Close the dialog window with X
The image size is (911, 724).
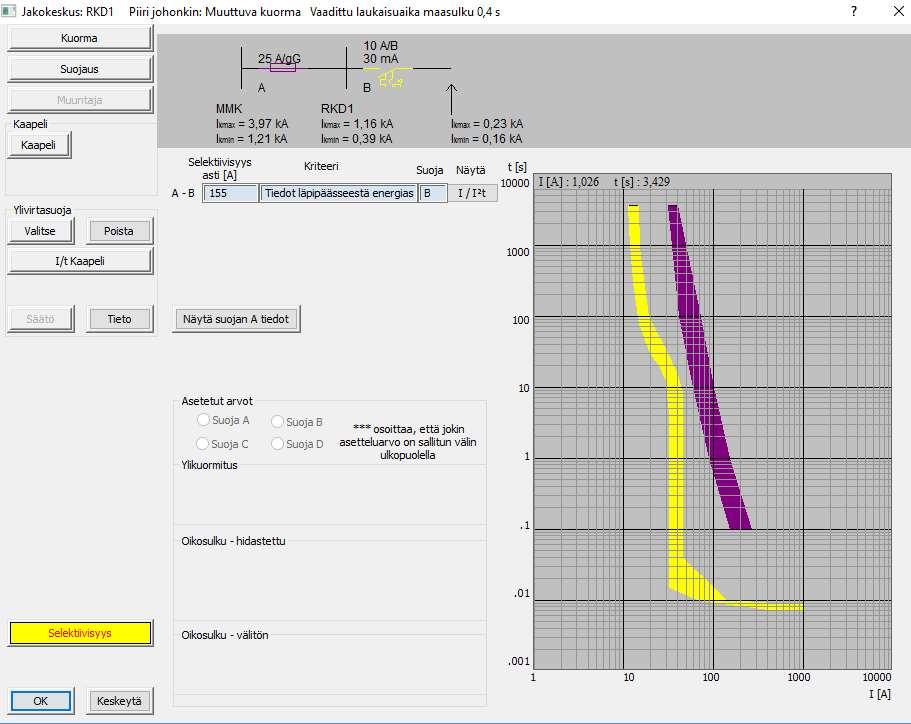[x=898, y=11]
